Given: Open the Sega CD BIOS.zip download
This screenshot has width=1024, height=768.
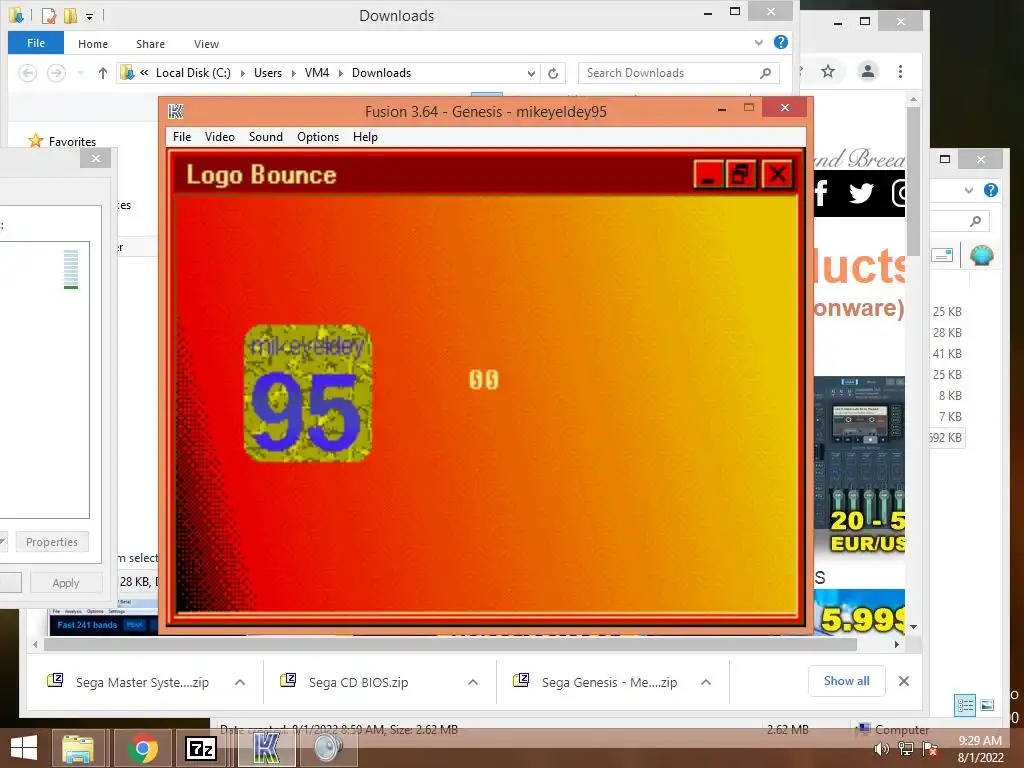Looking at the screenshot, I should pyautogui.click(x=359, y=682).
